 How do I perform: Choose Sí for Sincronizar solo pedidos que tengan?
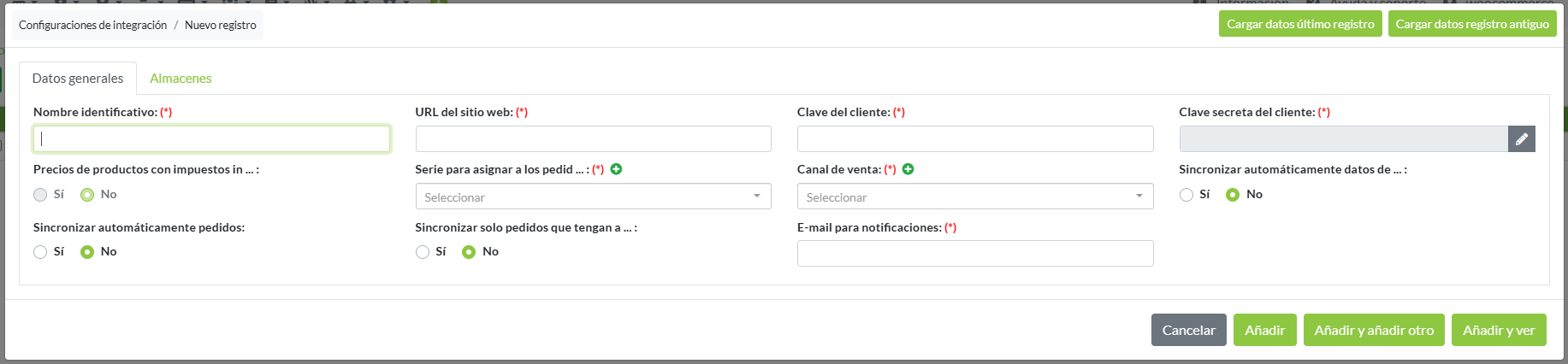tap(423, 252)
